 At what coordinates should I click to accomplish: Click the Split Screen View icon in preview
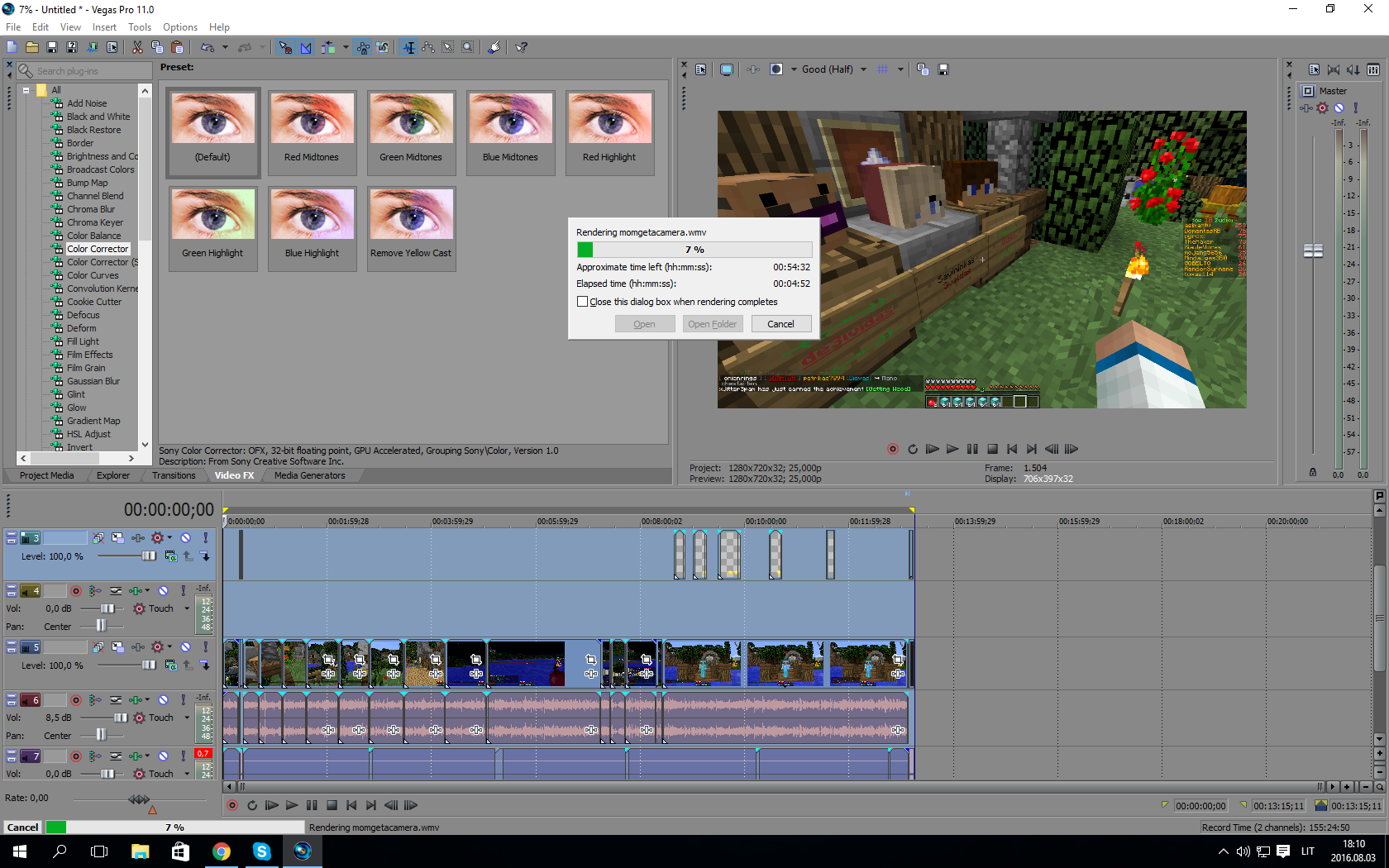(x=776, y=69)
